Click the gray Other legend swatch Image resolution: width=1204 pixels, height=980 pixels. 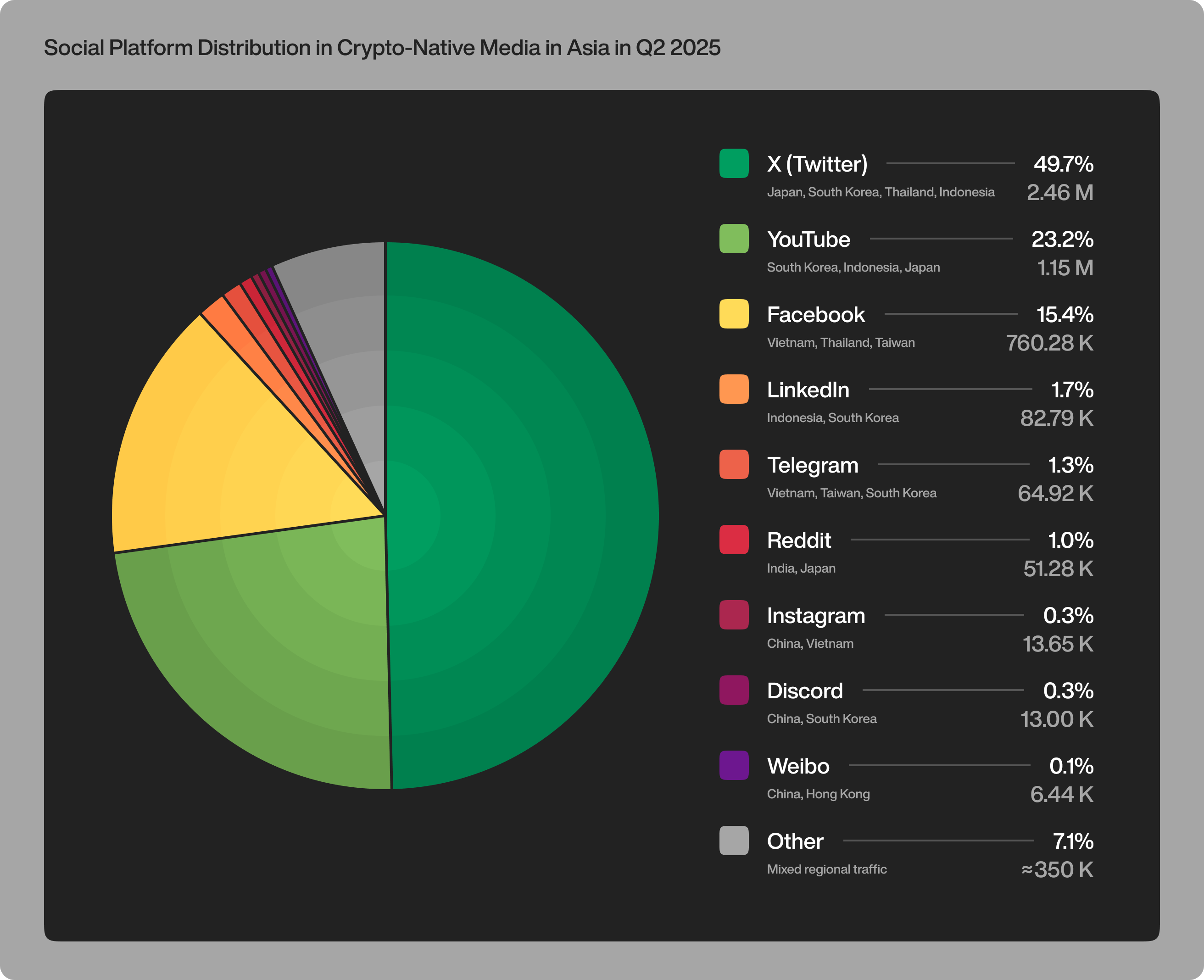tap(734, 841)
